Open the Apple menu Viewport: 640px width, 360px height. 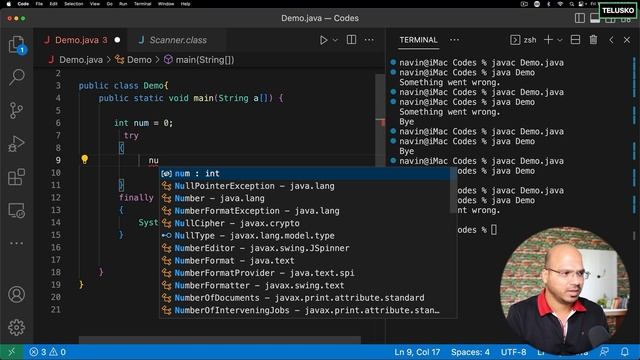pos(9,4)
